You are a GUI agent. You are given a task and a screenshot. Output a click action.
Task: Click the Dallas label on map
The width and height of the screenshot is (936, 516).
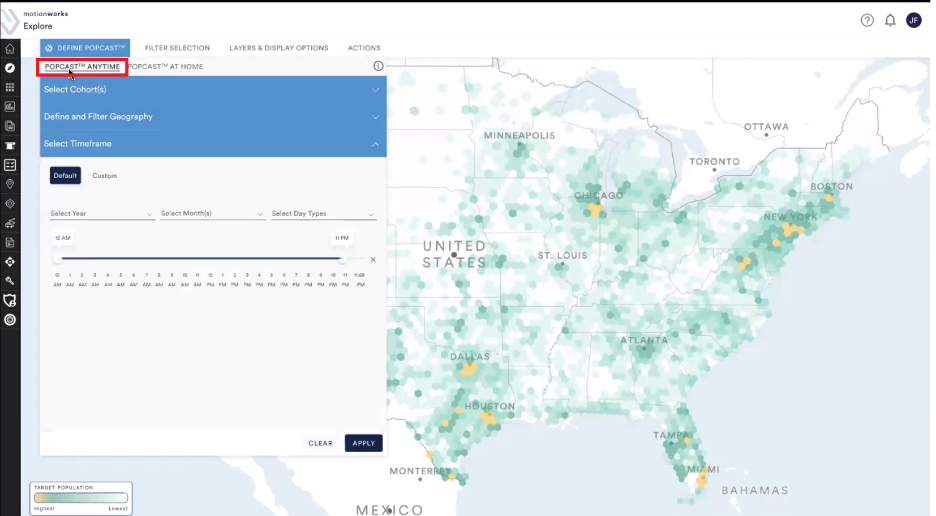tap(470, 357)
